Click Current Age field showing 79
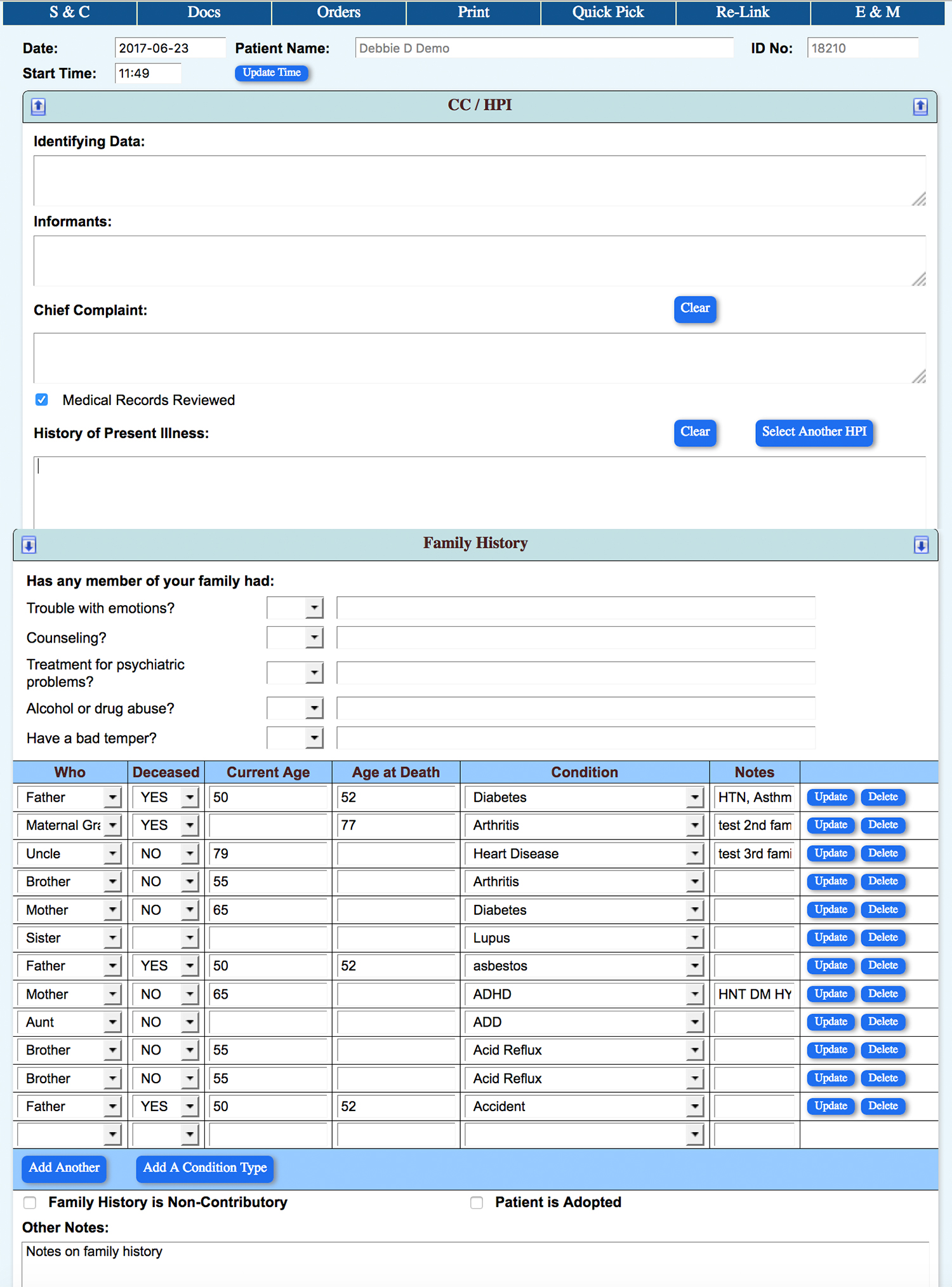Viewport: 952px width, 1287px height. point(268,853)
